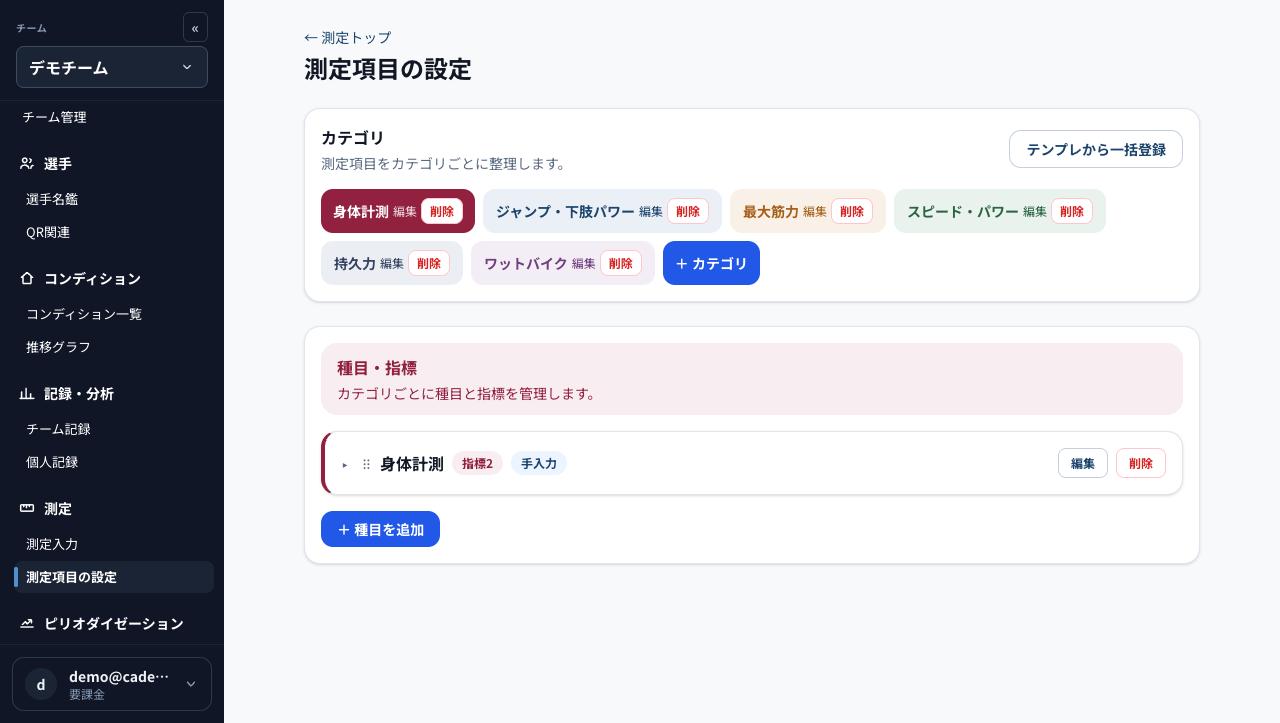The image size is (1280, 723).
Task: Expand the 身体計測 row disclosure triangle
Action: (345, 464)
